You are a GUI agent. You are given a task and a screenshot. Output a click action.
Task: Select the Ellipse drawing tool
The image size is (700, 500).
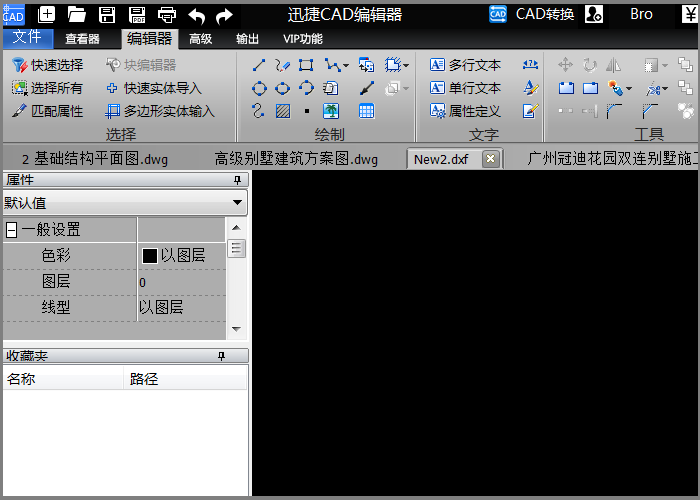point(283,88)
